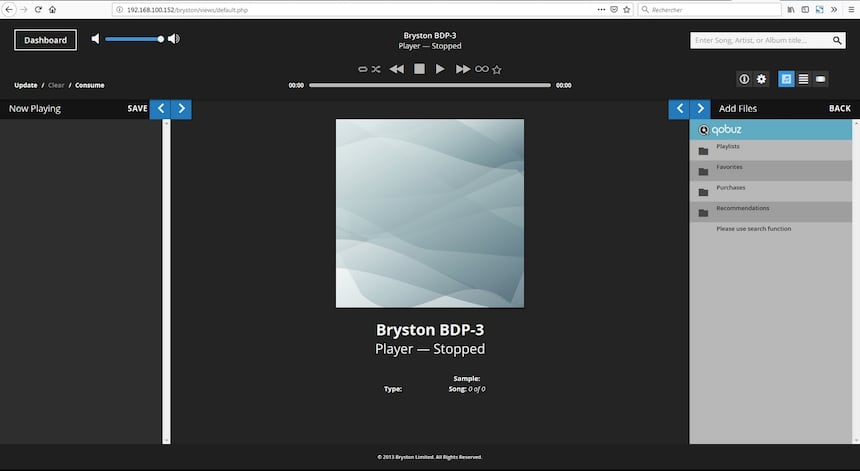Image resolution: width=860 pixels, height=471 pixels.
Task: Click the browser back arrow
Action: [9, 9]
